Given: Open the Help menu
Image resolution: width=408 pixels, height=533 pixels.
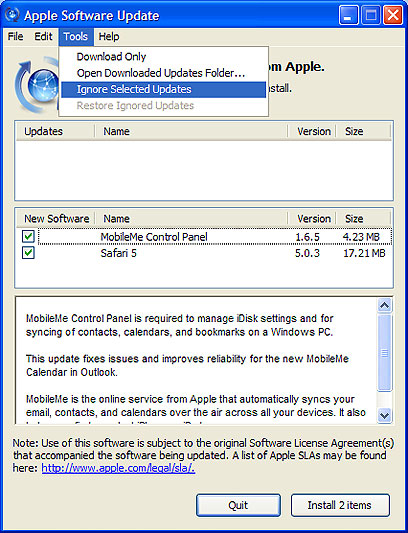Looking at the screenshot, I should click(x=109, y=37).
